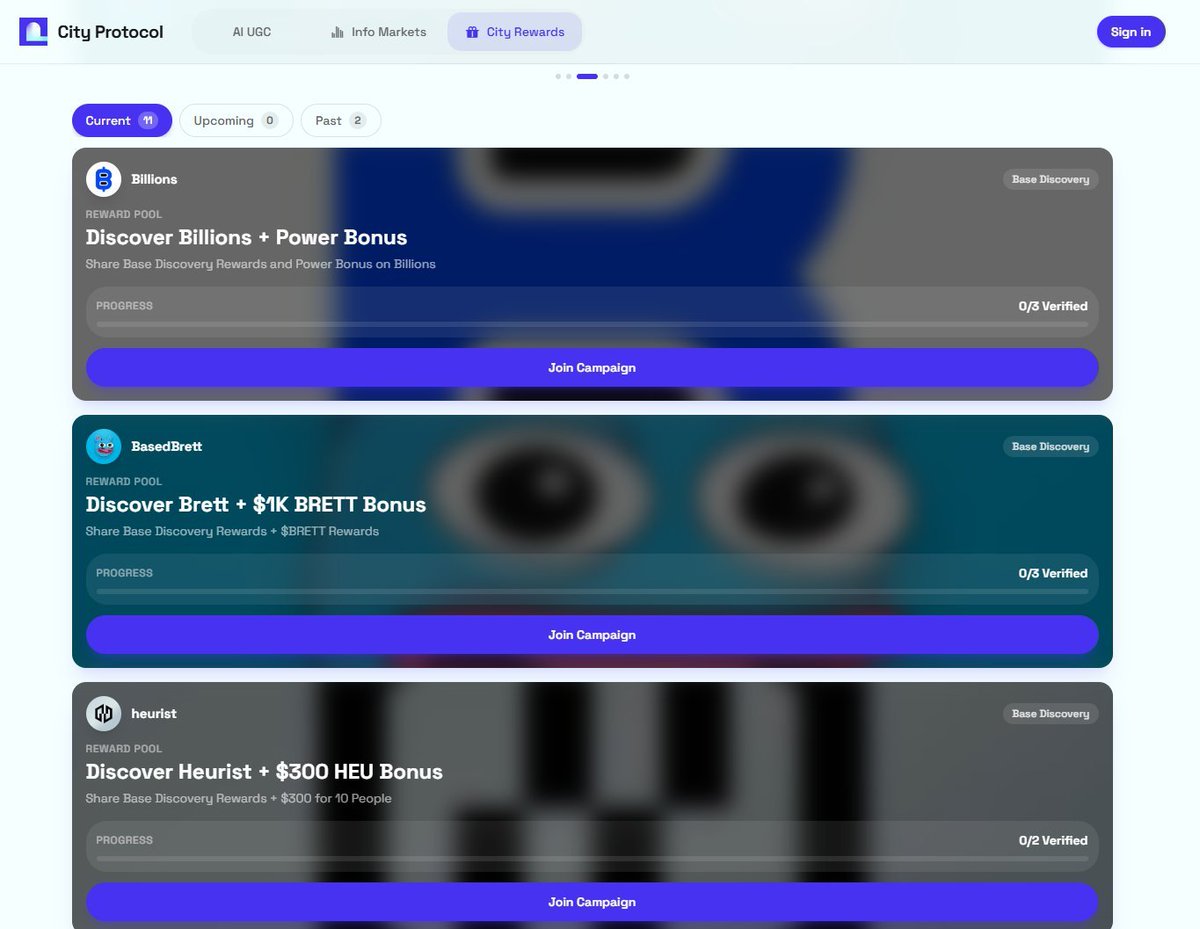Screen dimensions: 1200x929
Task: Click the "Discover Billions + Power Bonus" title
Action: pyautogui.click(x=246, y=238)
